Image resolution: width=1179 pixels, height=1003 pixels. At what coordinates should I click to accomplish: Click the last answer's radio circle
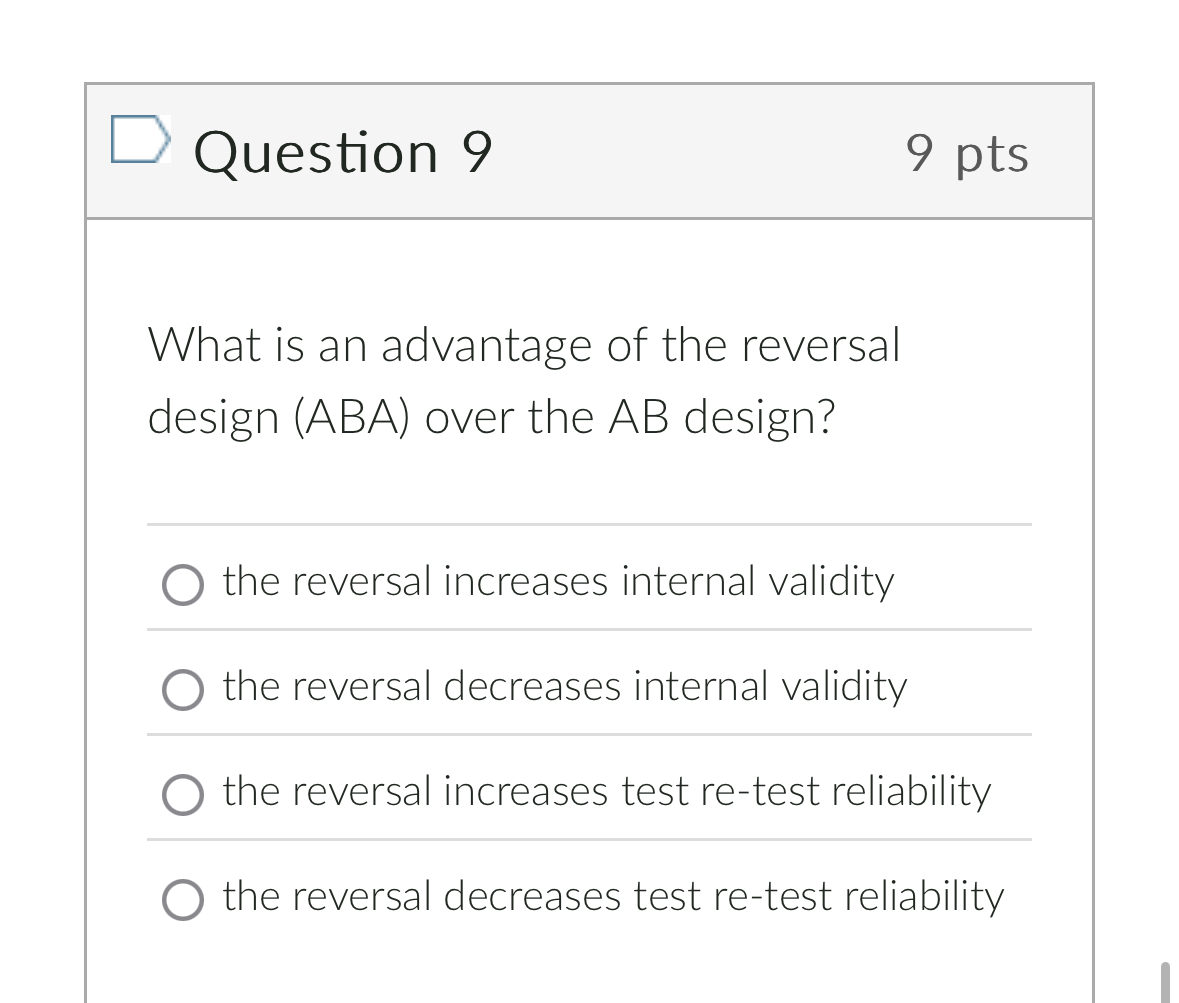(x=183, y=900)
